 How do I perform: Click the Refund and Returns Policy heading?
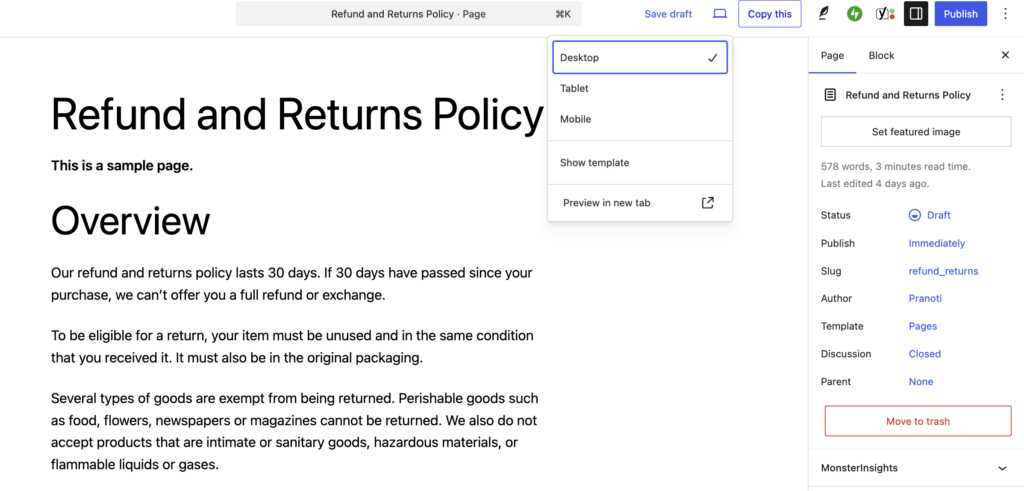point(297,115)
